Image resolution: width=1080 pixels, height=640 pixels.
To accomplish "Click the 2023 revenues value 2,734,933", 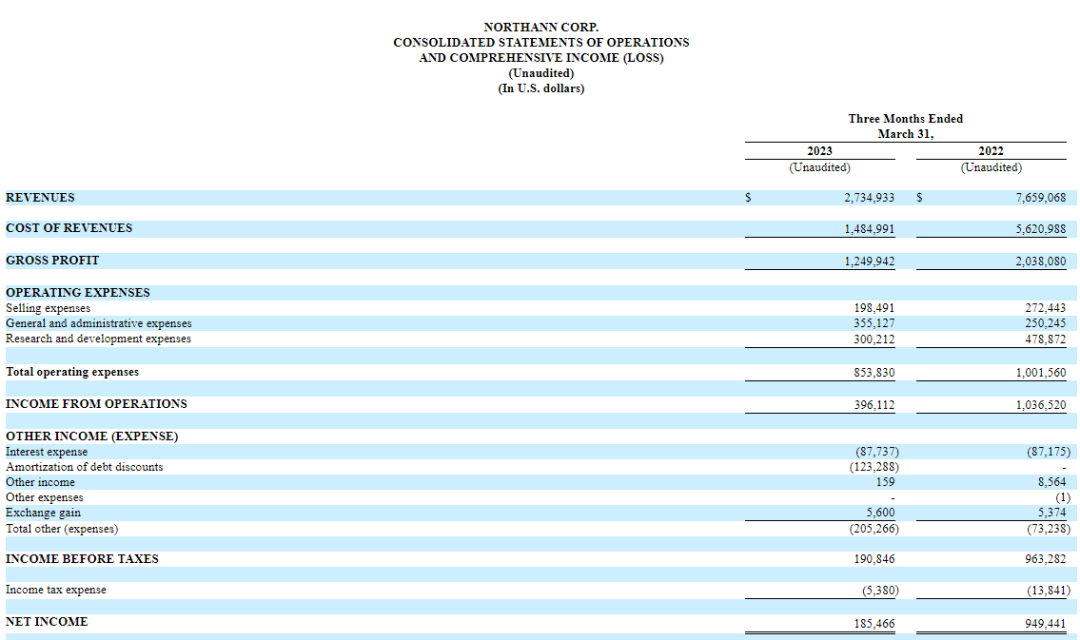I will pyautogui.click(x=869, y=198).
